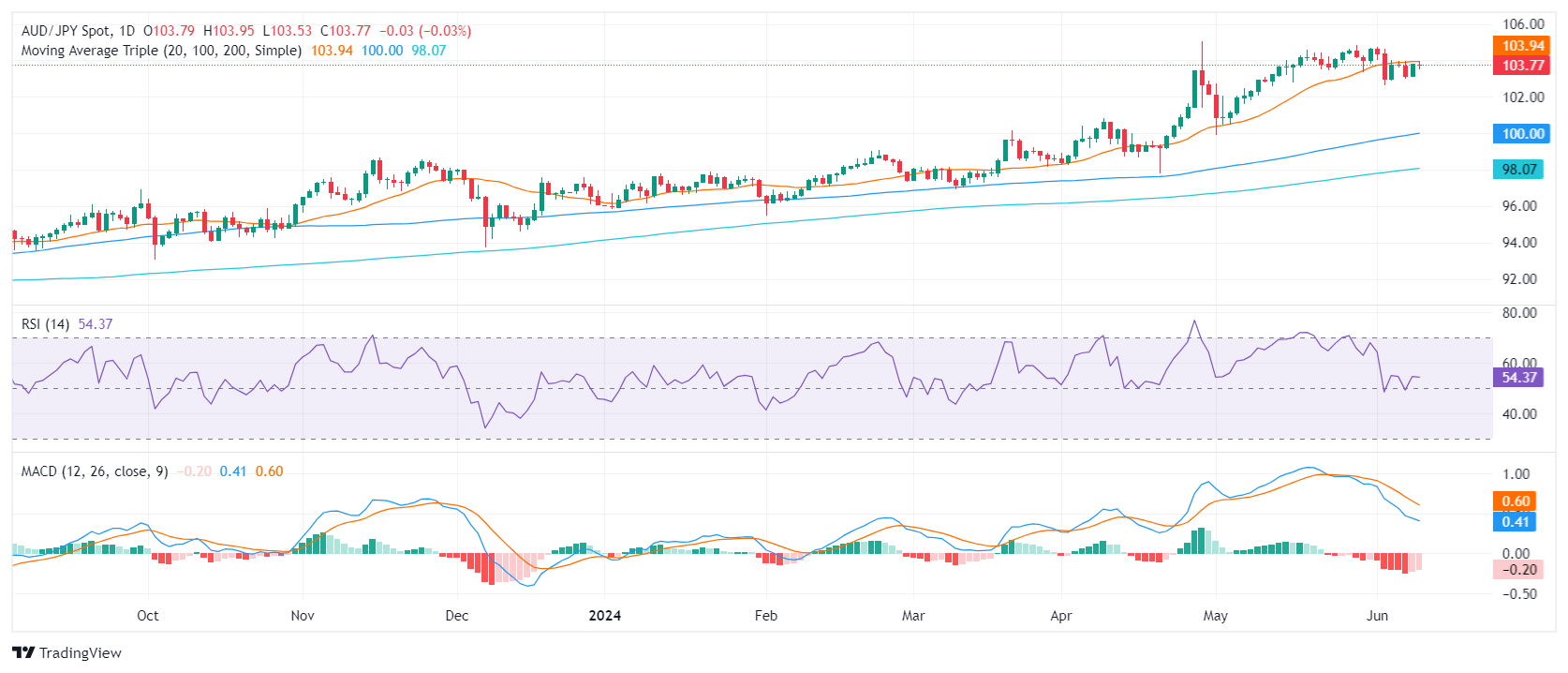Click the Oct label on the time axis
The width and height of the screenshot is (1568, 673).
click(x=147, y=616)
